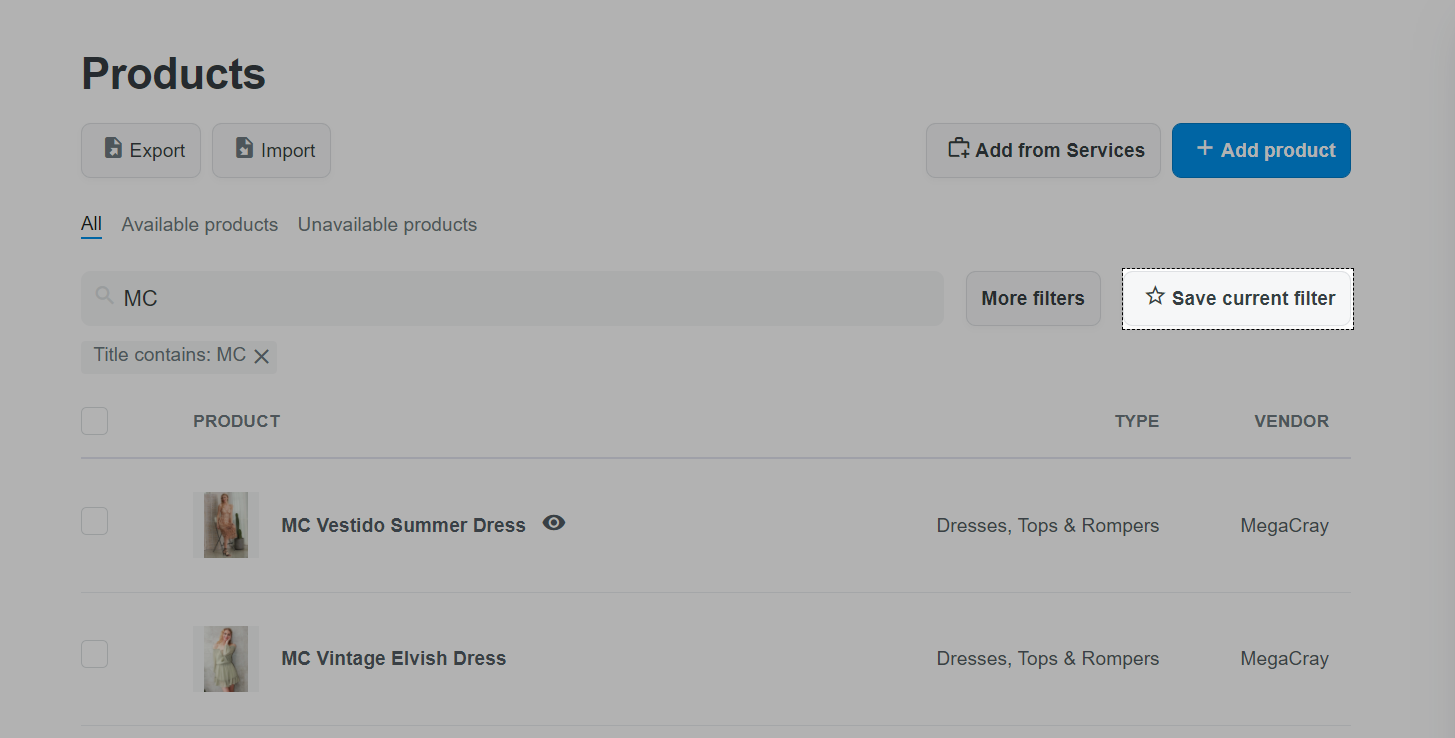
Task: Click the Add product button
Action: click(x=1261, y=150)
